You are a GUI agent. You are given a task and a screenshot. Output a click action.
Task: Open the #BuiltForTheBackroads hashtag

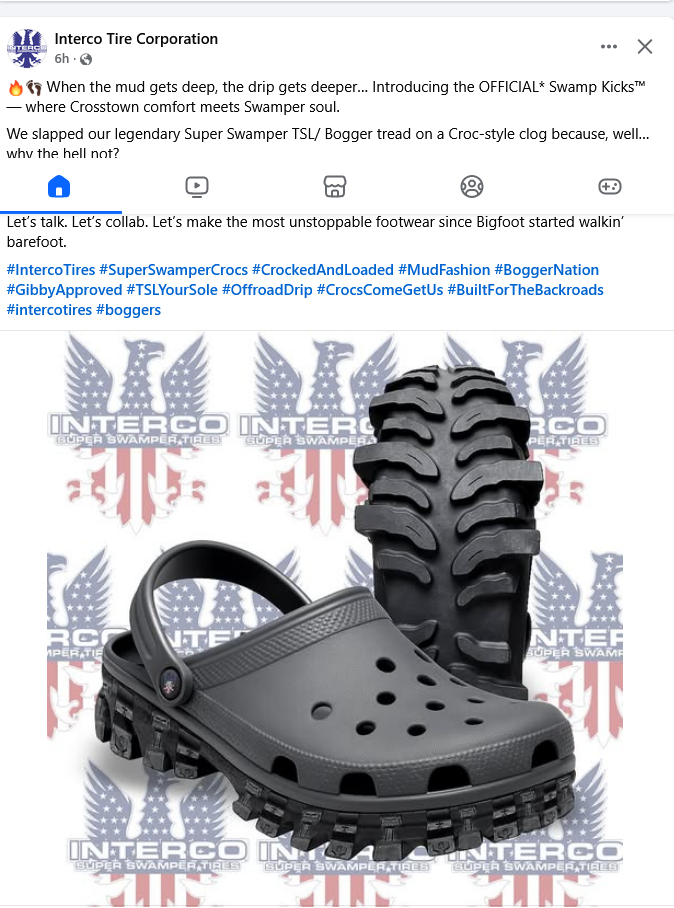pyautogui.click(x=526, y=290)
